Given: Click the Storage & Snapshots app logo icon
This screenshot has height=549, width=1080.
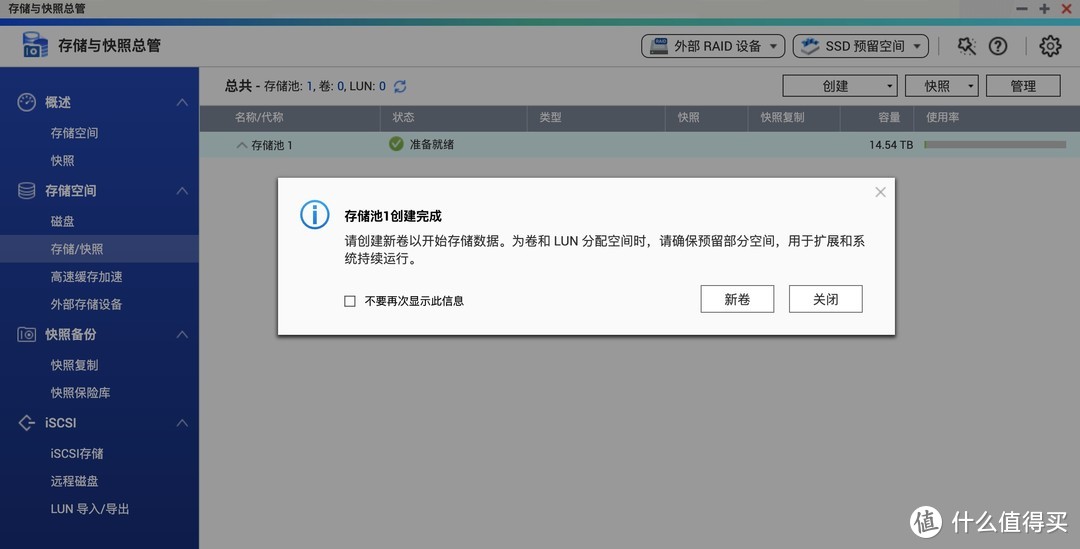Looking at the screenshot, I should pyautogui.click(x=35, y=45).
